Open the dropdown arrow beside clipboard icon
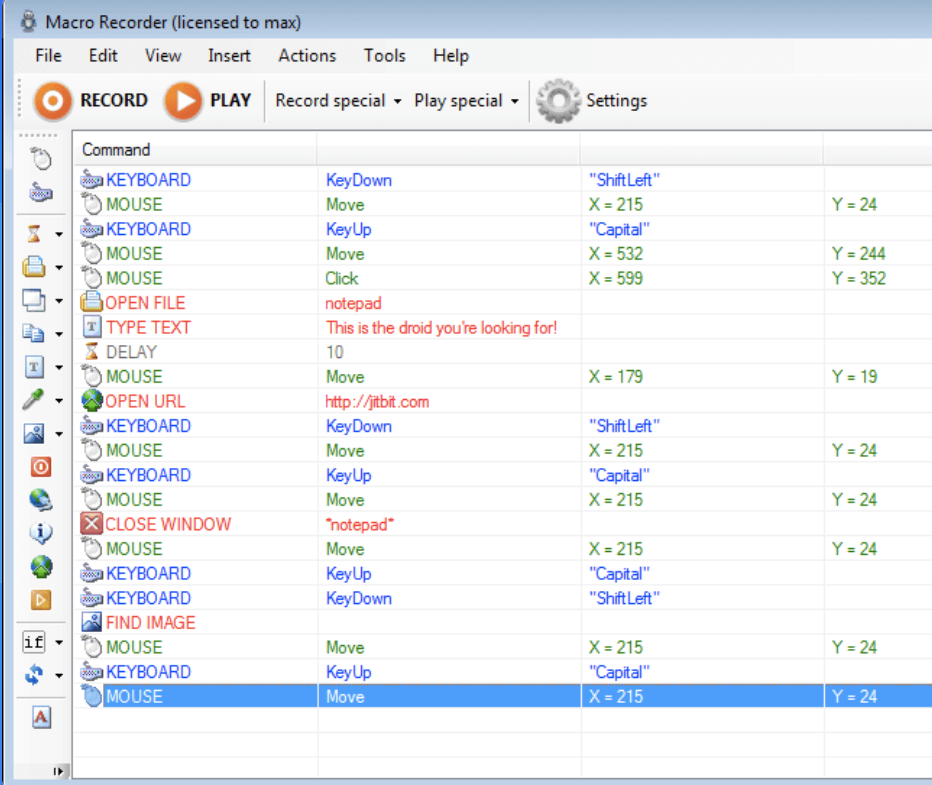 (59, 334)
